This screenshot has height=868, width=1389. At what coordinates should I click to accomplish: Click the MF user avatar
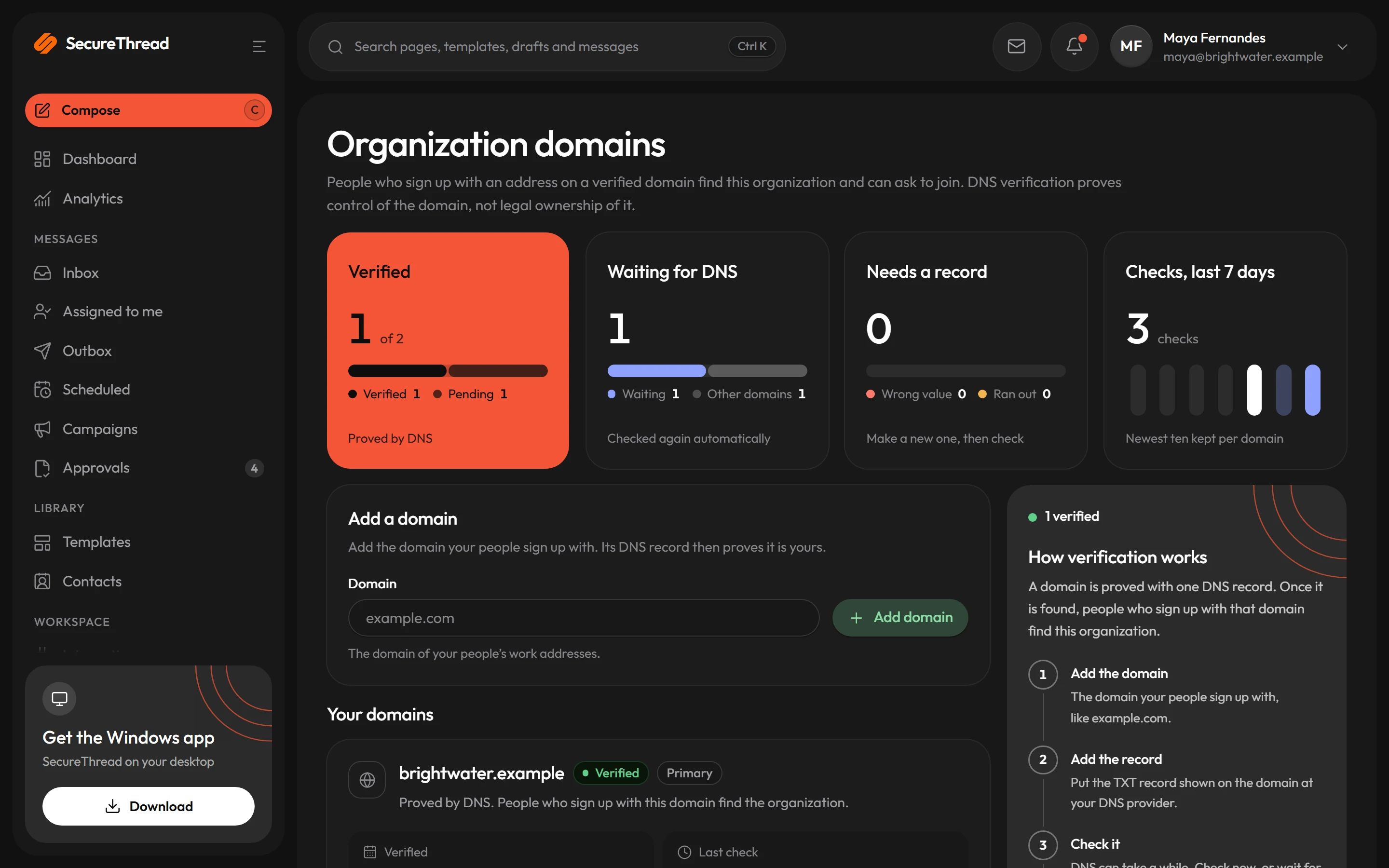coord(1130,46)
